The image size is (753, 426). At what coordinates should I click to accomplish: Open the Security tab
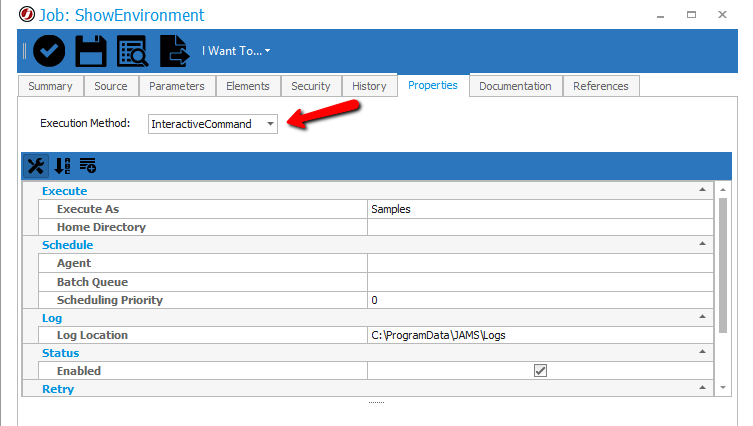[311, 86]
